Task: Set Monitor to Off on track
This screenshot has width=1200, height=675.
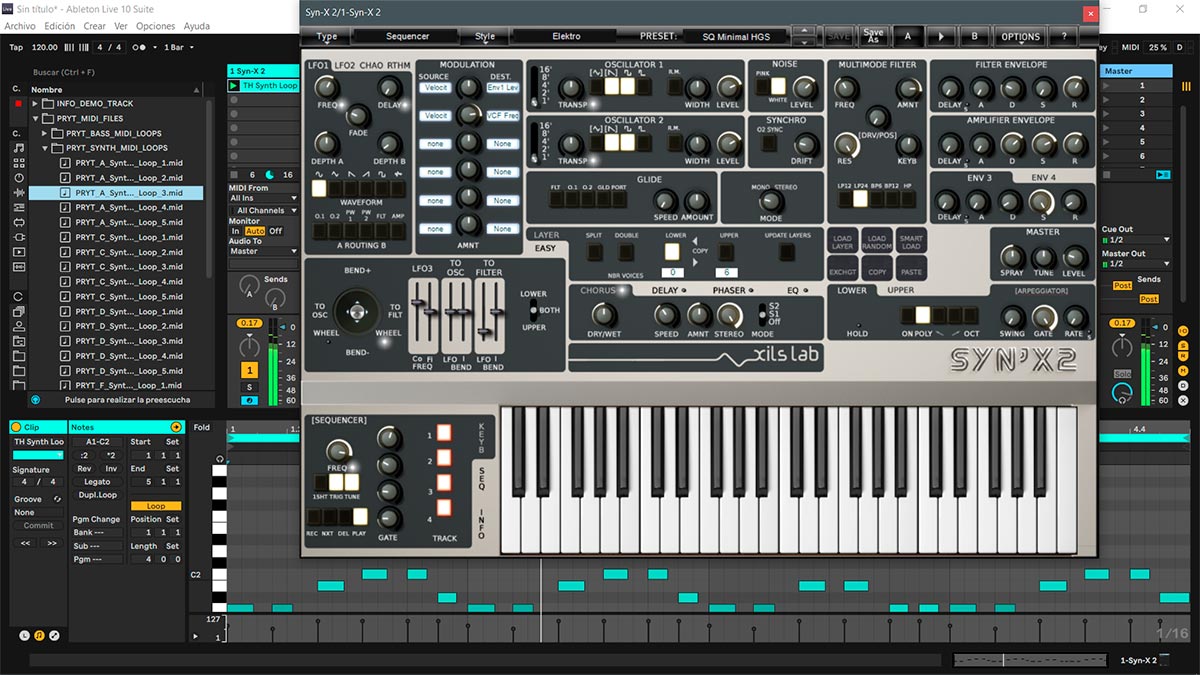Action: pyautogui.click(x=276, y=231)
